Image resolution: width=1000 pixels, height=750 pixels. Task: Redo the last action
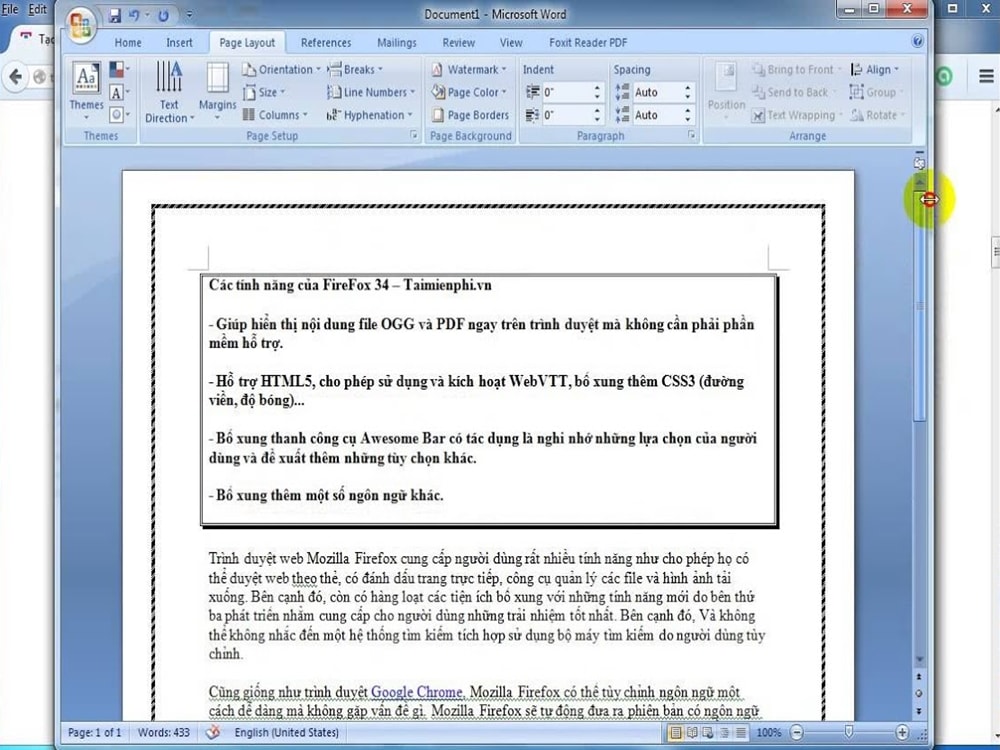(163, 15)
